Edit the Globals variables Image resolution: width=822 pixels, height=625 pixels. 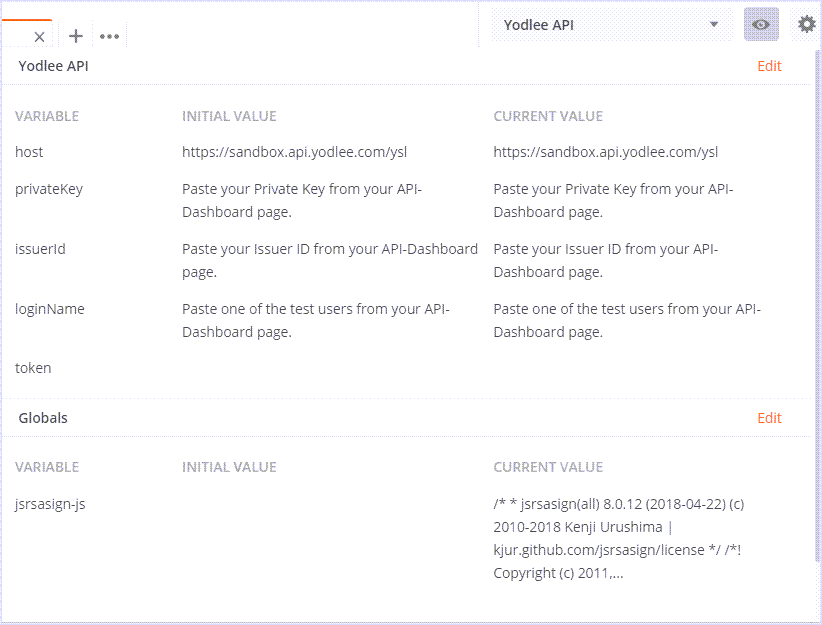(x=769, y=418)
